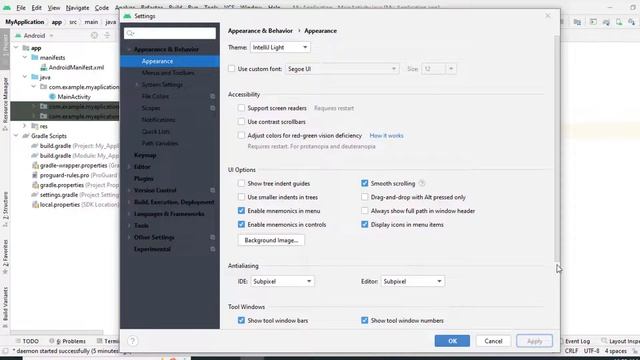The height and width of the screenshot is (360, 640).
Task: Enable Show tree indent guides
Action: (x=241, y=183)
